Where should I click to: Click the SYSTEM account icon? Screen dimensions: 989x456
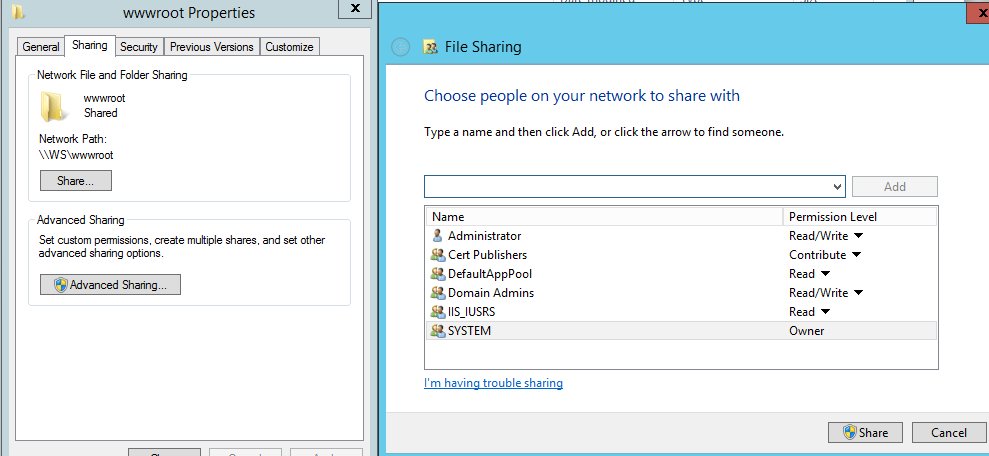pyautogui.click(x=437, y=331)
